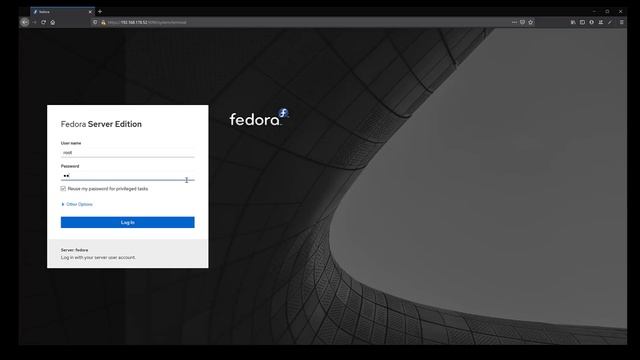Save the page to Pocket

point(522,22)
